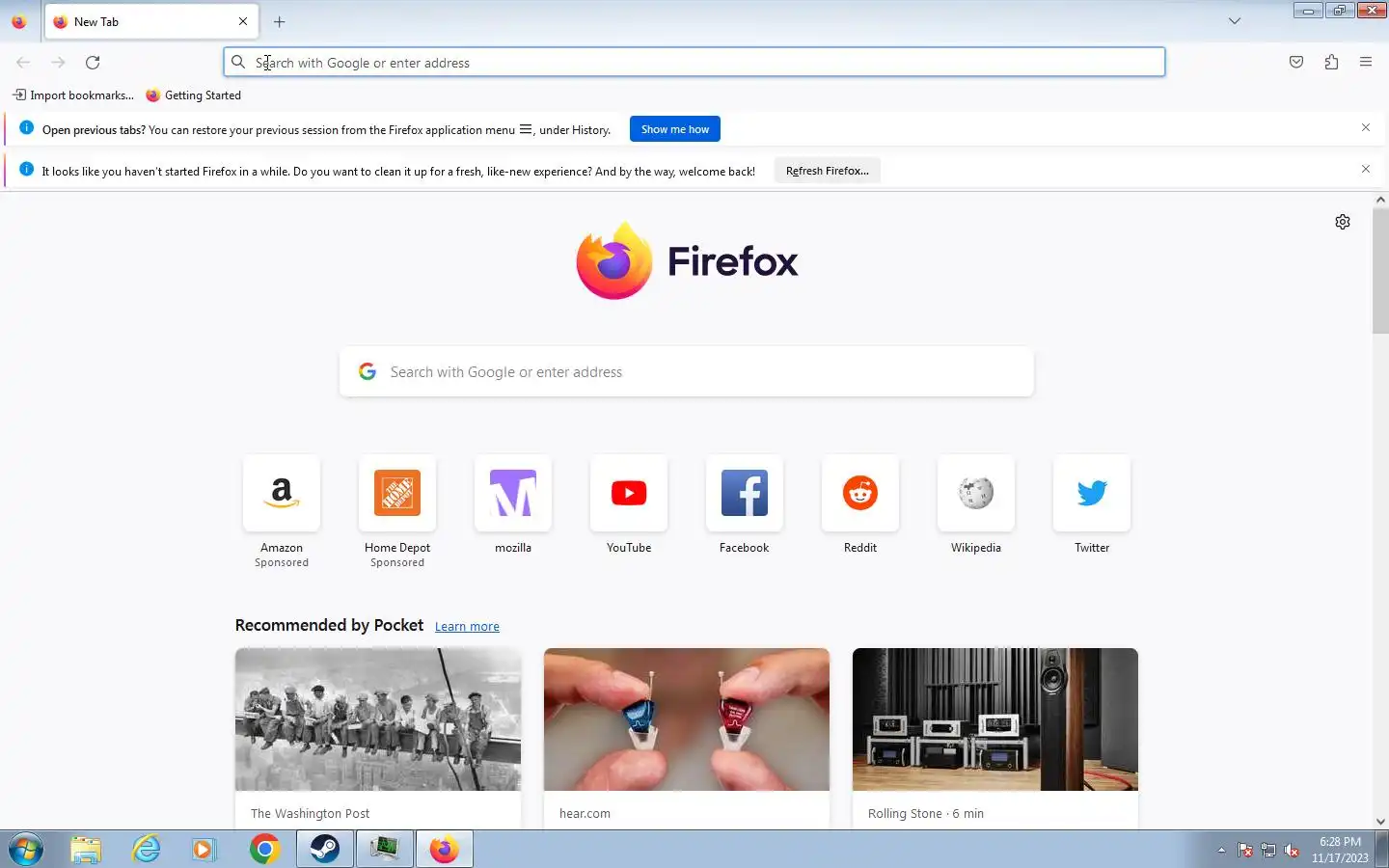The height and width of the screenshot is (868, 1389).
Task: Open Windows Explorer from the taskbar
Action: 86,850
